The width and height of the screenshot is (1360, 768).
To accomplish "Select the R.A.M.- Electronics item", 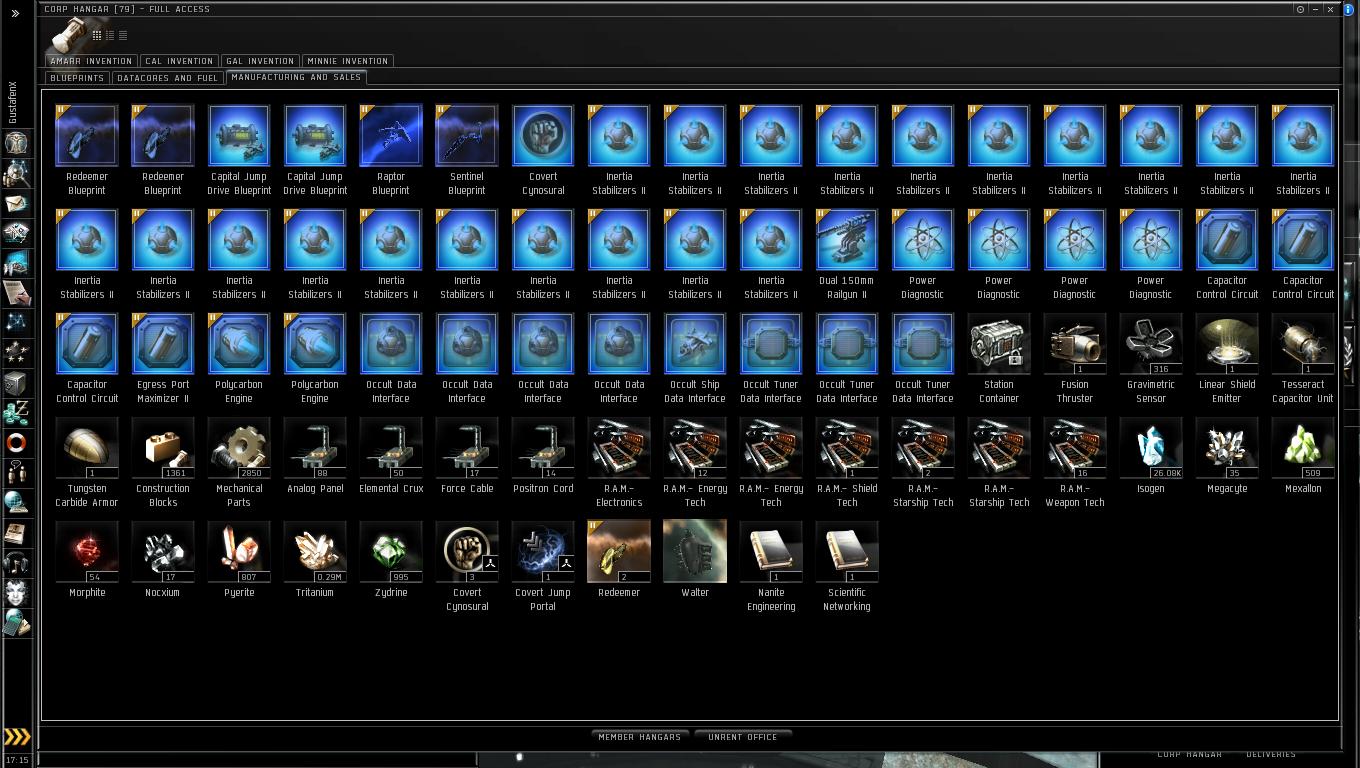I will click(619, 462).
